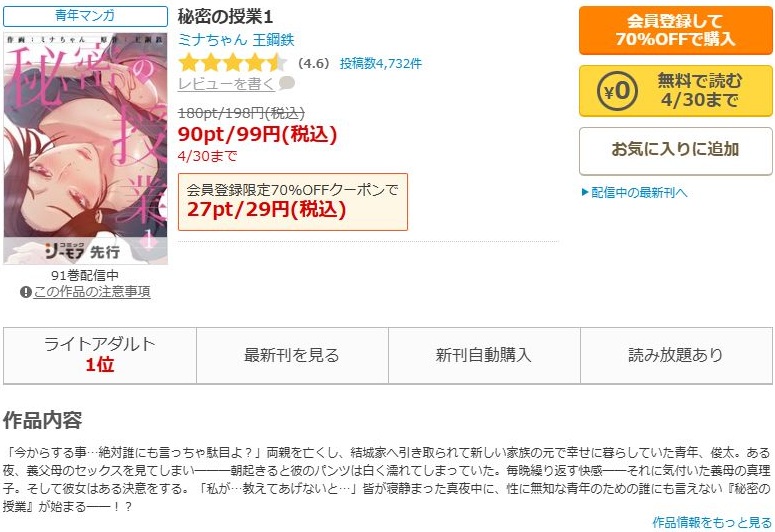Open この作品の注意事項 link
This screenshot has width=775, height=532.
[x=92, y=292]
